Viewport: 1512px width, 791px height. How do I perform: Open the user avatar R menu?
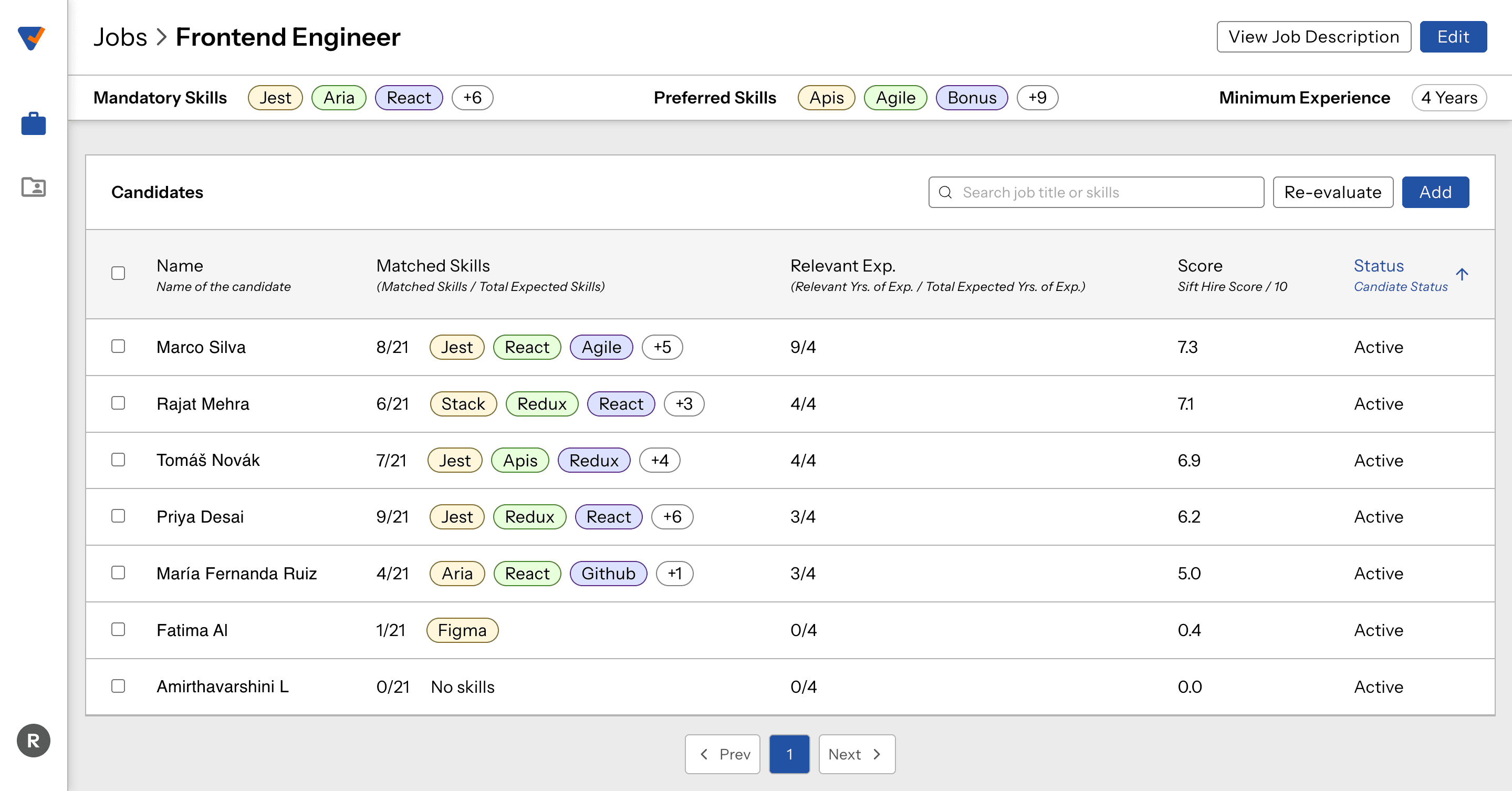(x=34, y=741)
